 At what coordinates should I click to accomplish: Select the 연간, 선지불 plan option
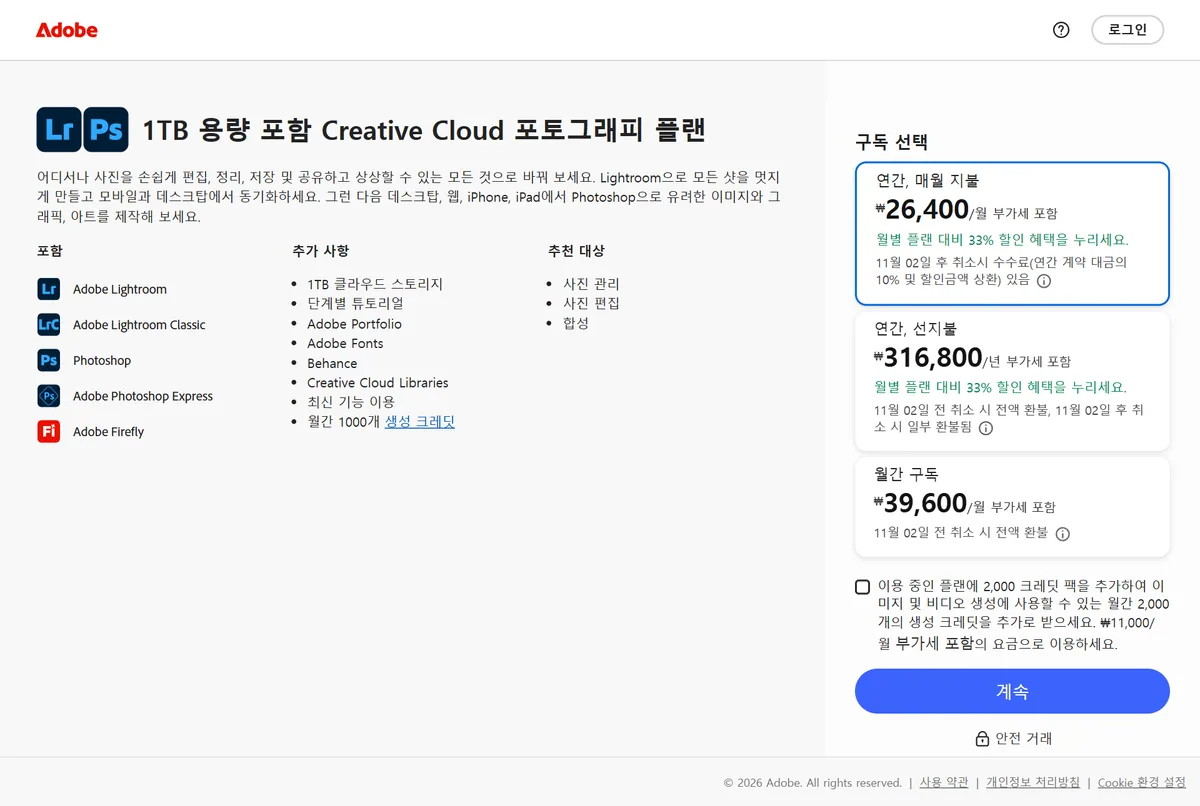[x=1012, y=381]
